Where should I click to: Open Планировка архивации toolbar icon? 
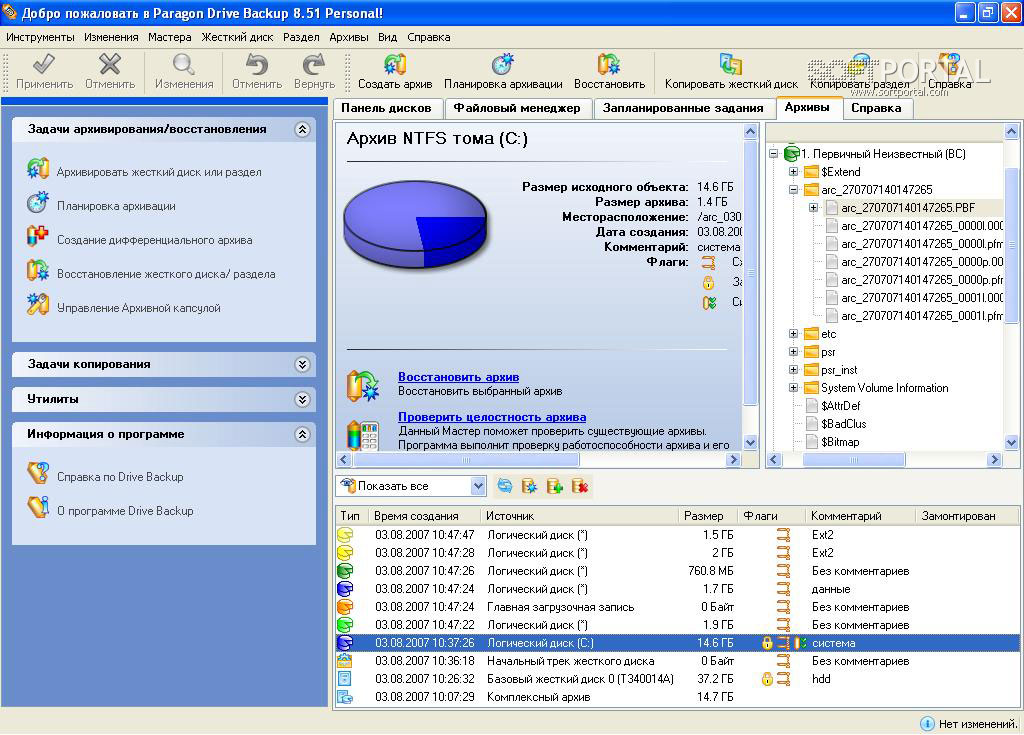pyautogui.click(x=503, y=64)
